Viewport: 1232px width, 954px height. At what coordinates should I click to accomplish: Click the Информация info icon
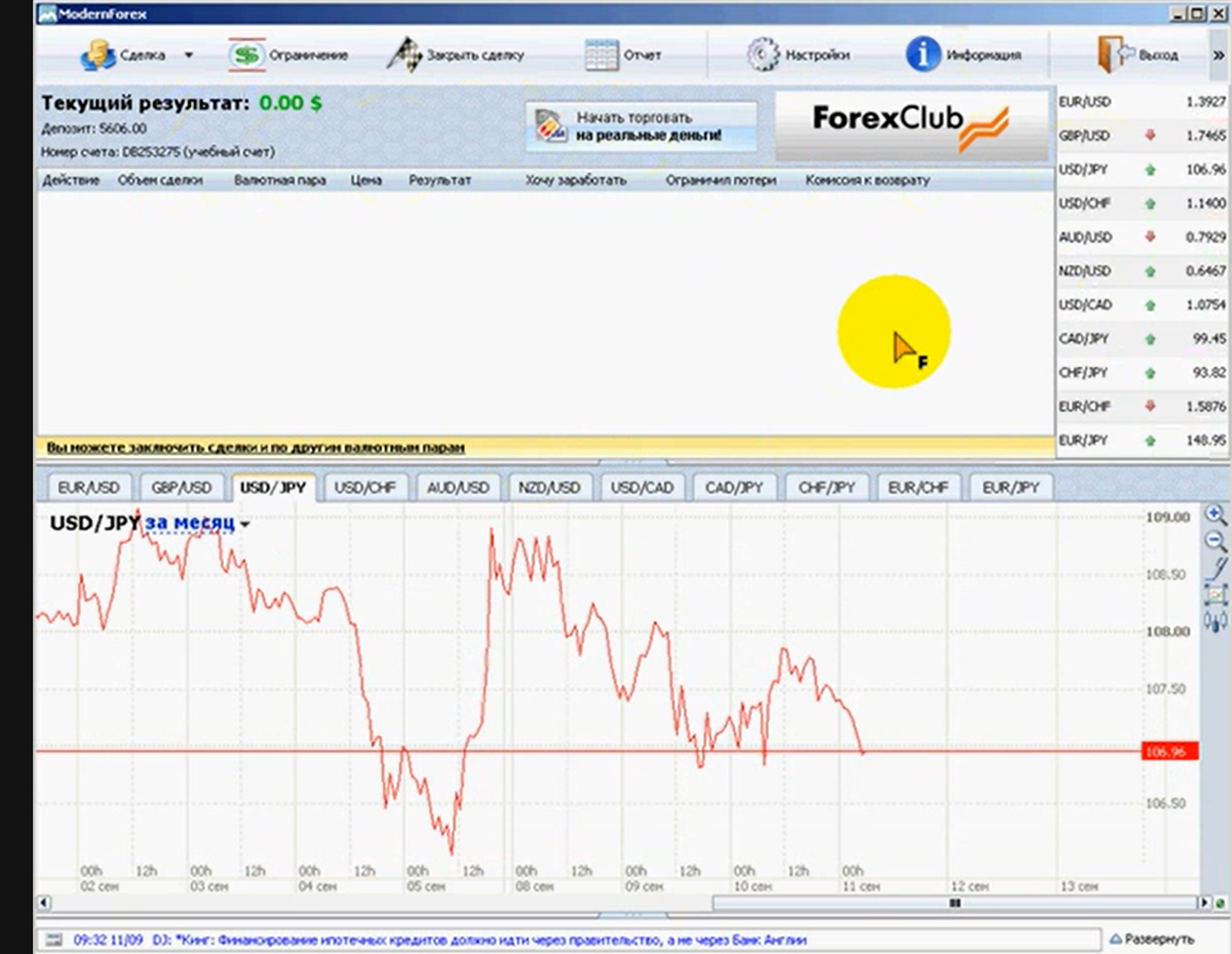[x=923, y=55]
